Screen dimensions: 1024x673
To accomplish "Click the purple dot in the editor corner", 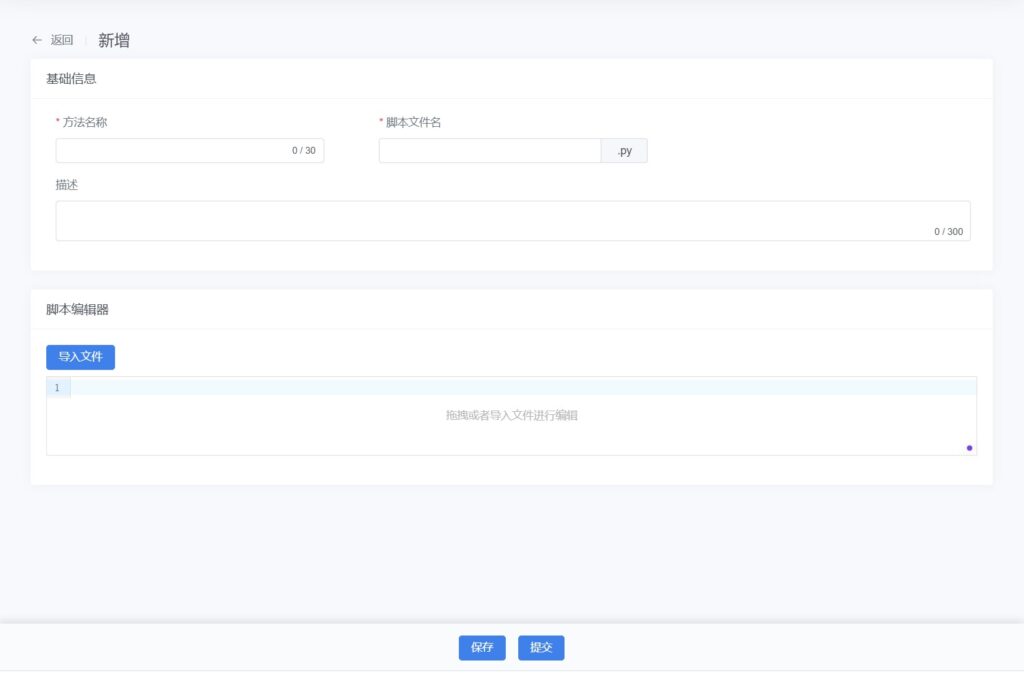I will pyautogui.click(x=969, y=448).
